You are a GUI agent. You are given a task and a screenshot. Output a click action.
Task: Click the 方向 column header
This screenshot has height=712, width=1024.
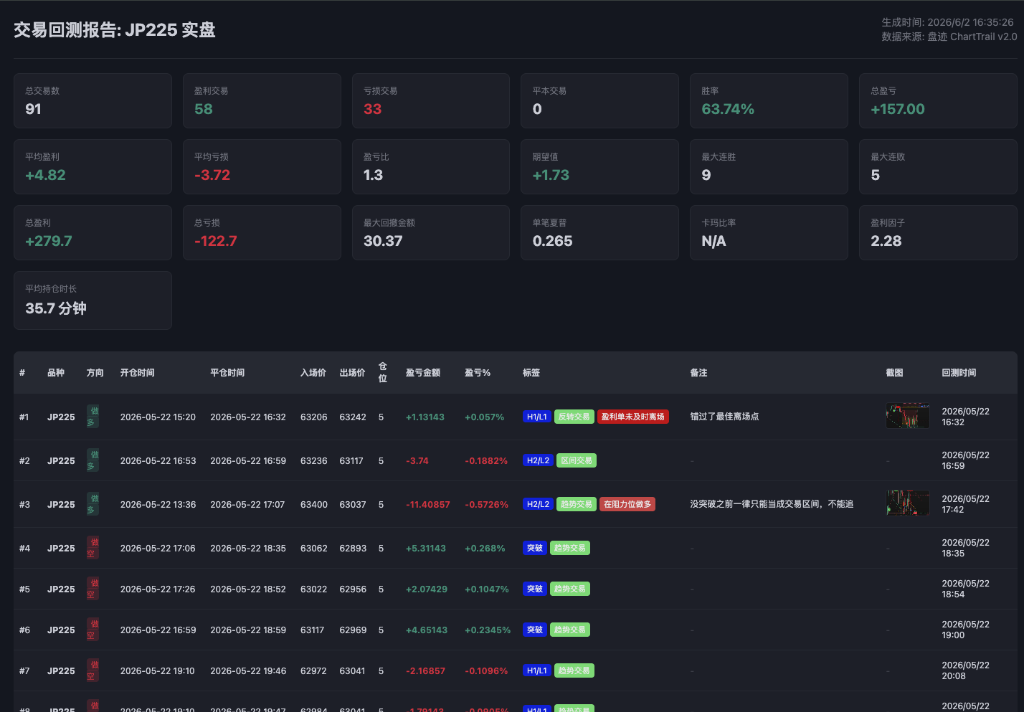click(95, 373)
